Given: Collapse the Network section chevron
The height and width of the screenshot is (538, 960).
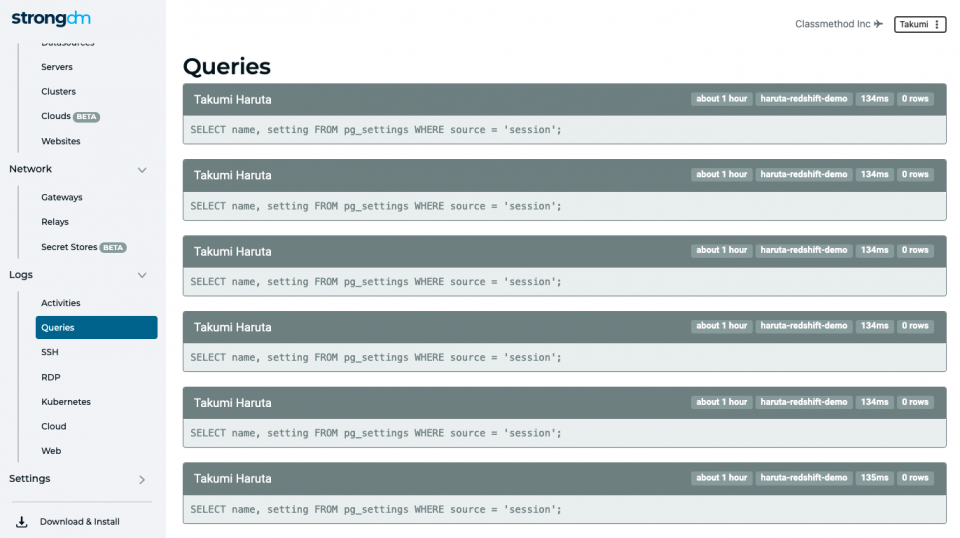Looking at the screenshot, I should 142,170.
